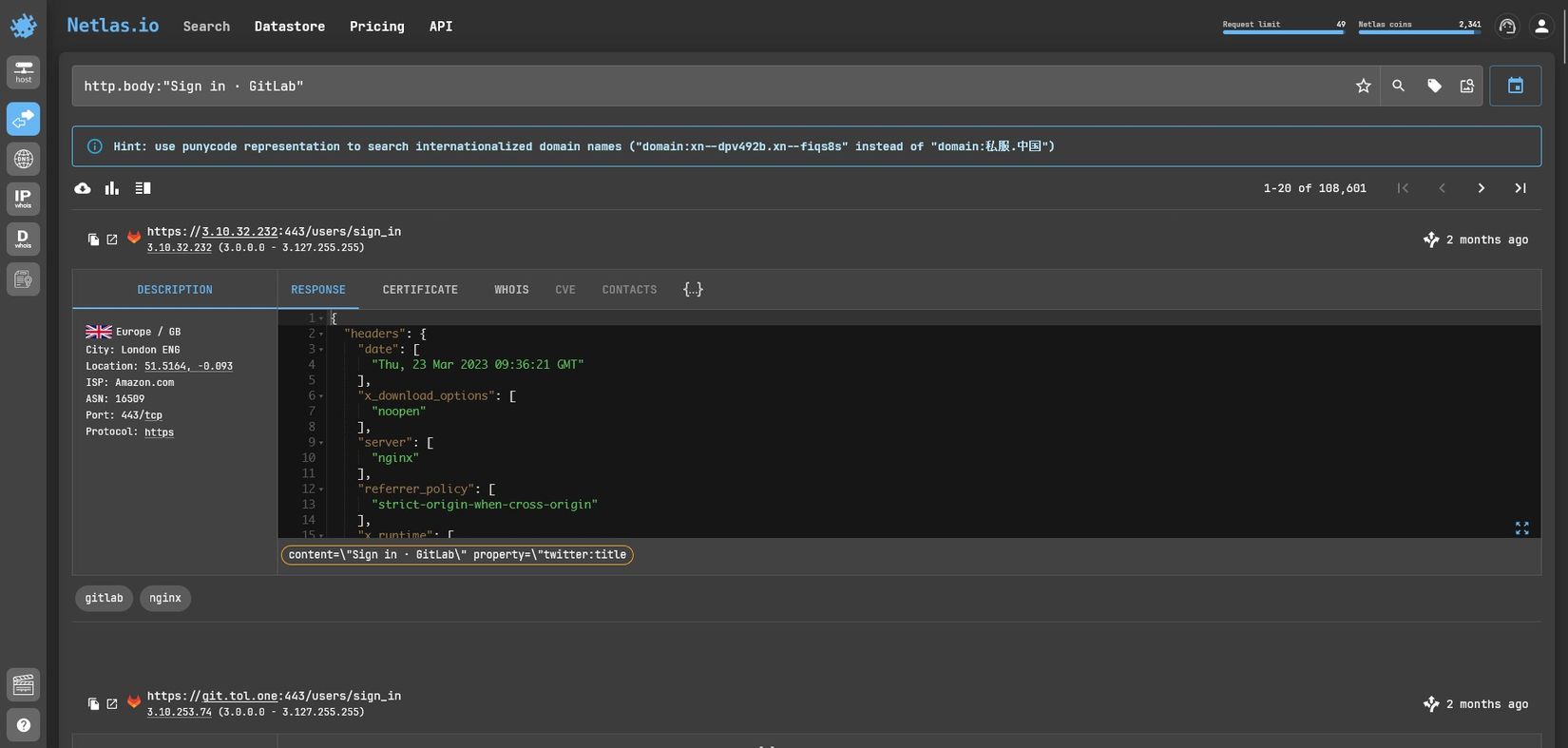The height and width of the screenshot is (748, 1568).
Task: Expand the response code viewer to fullscreen
Action: [1521, 528]
